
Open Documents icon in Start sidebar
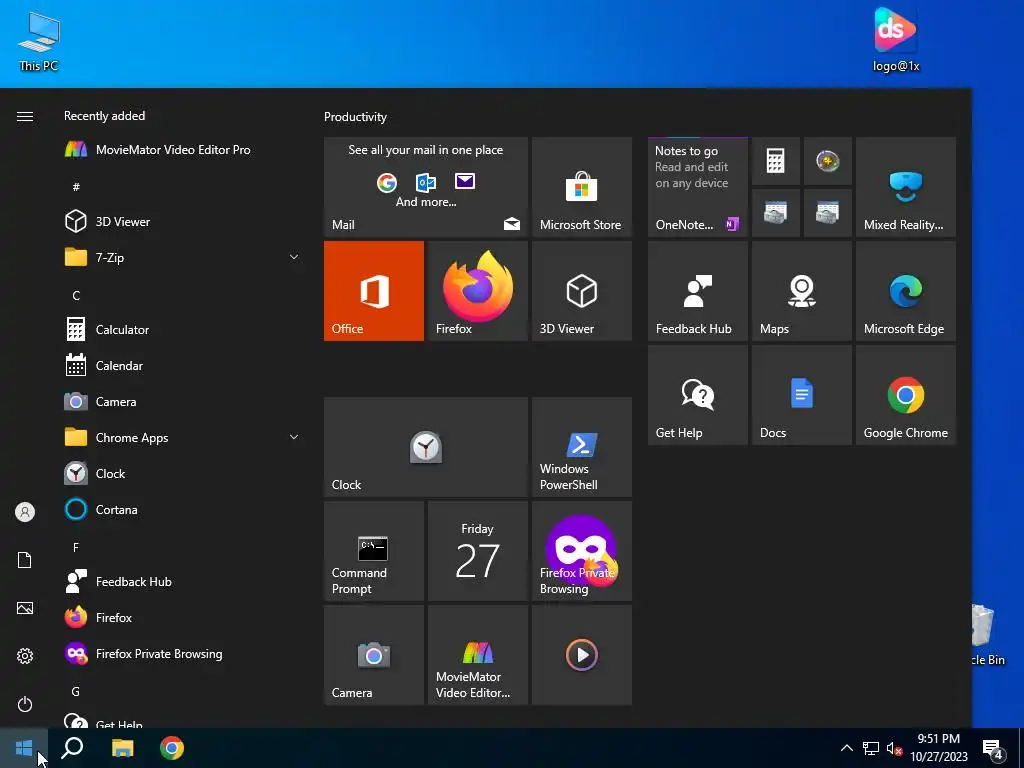click(x=25, y=560)
